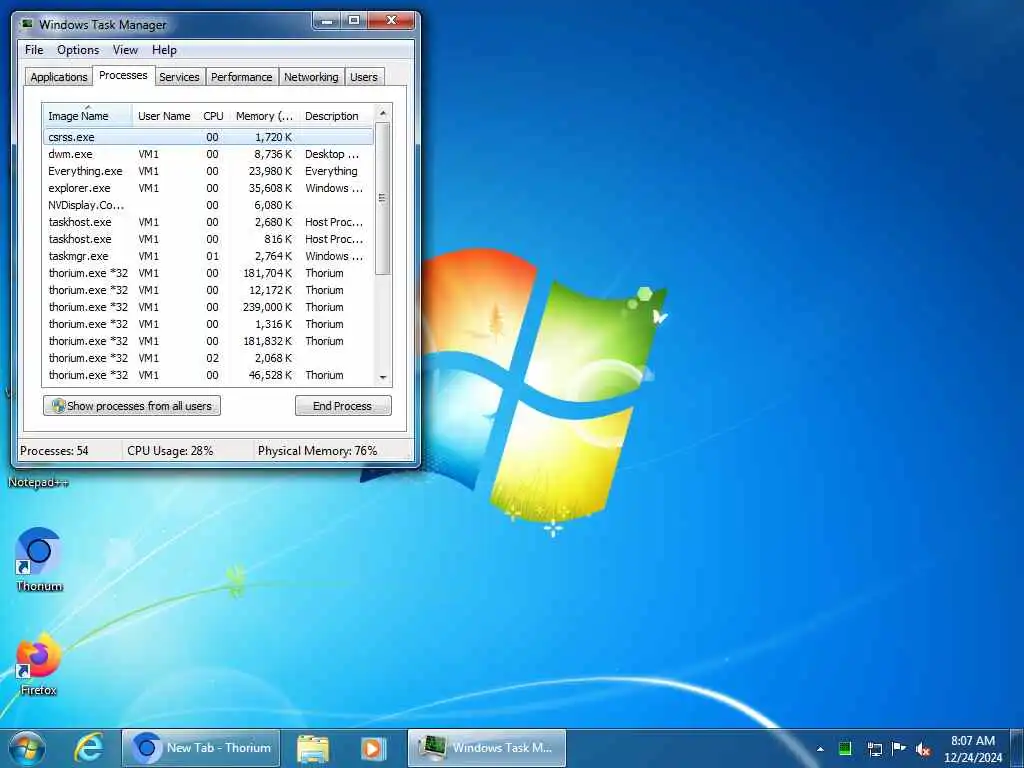Screen dimensions: 1024x768
Task: Sort by the CPU column header
Action: point(213,116)
